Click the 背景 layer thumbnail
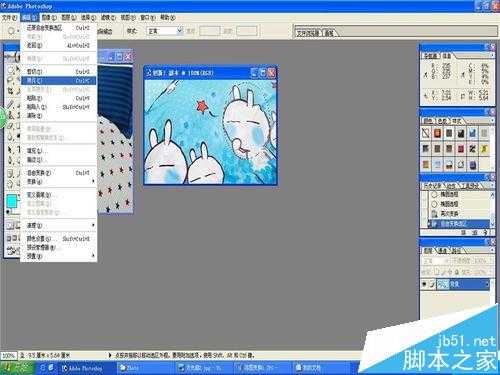Screen dimensions: 500x375 442,284
